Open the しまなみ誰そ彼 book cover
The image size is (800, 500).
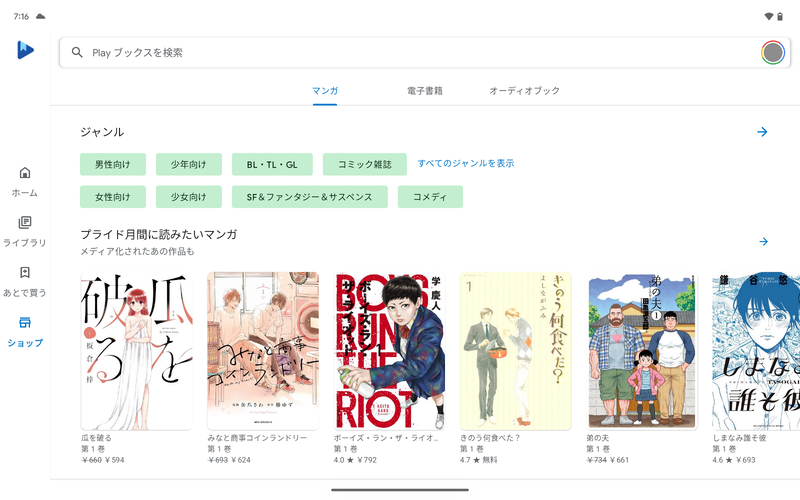756,351
